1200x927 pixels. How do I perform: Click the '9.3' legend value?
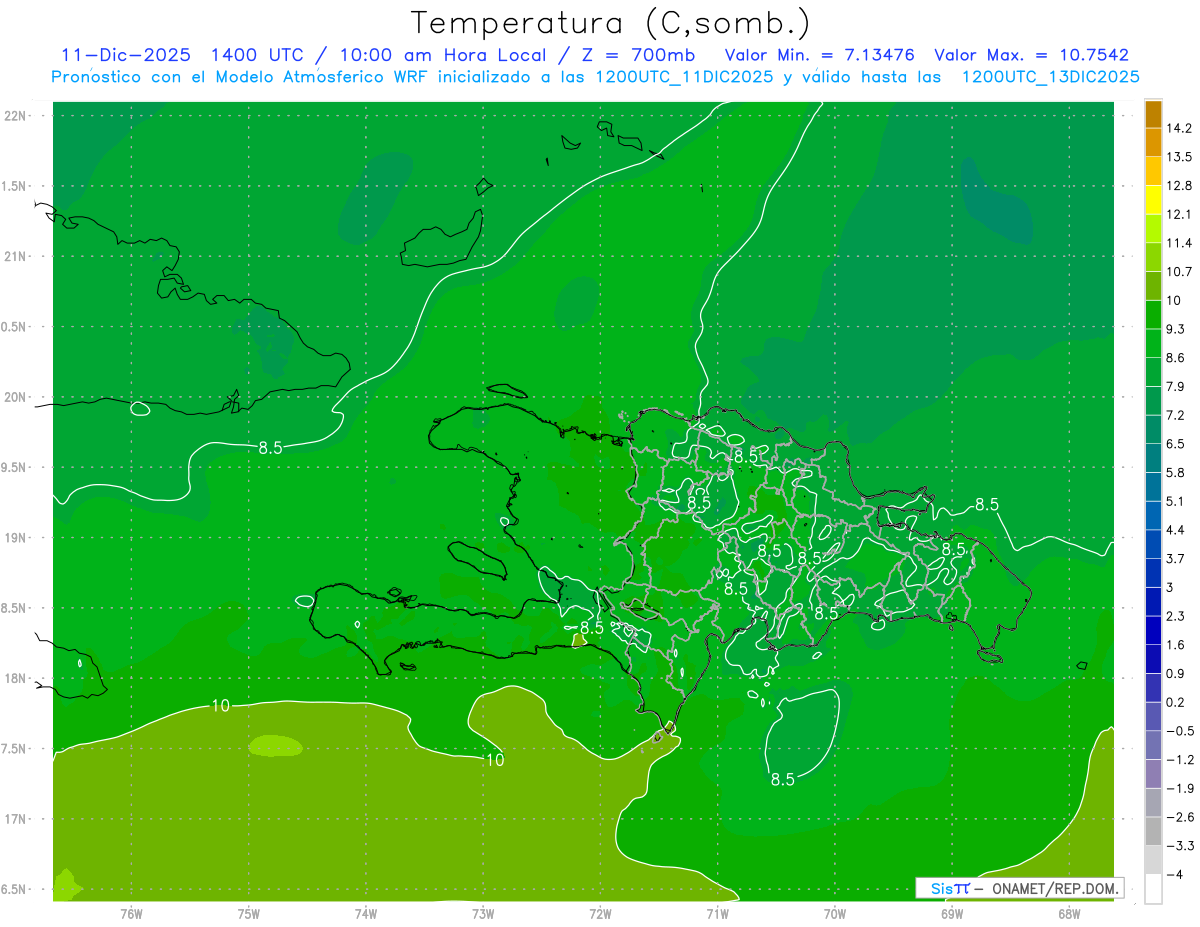[1176, 329]
